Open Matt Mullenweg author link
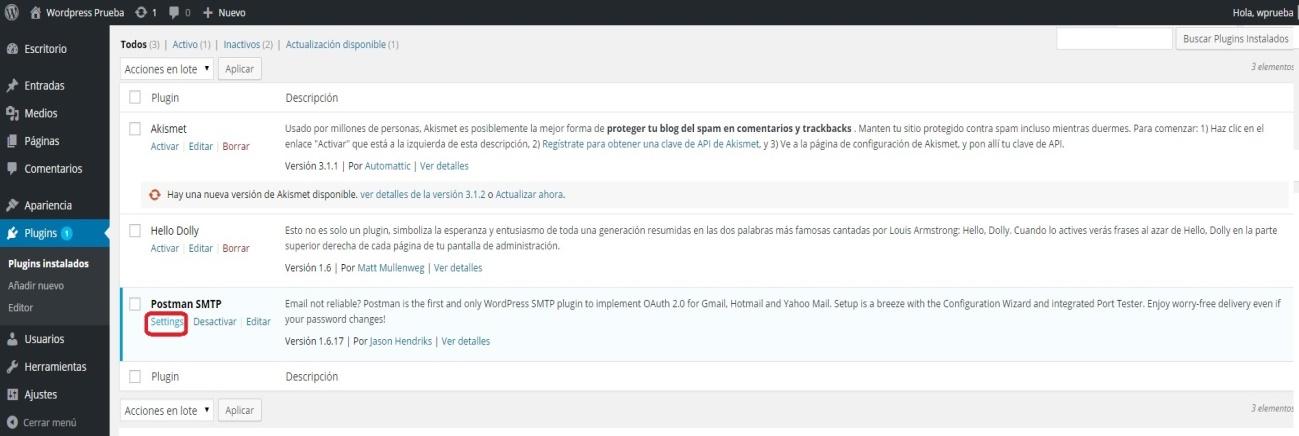 tap(391, 268)
